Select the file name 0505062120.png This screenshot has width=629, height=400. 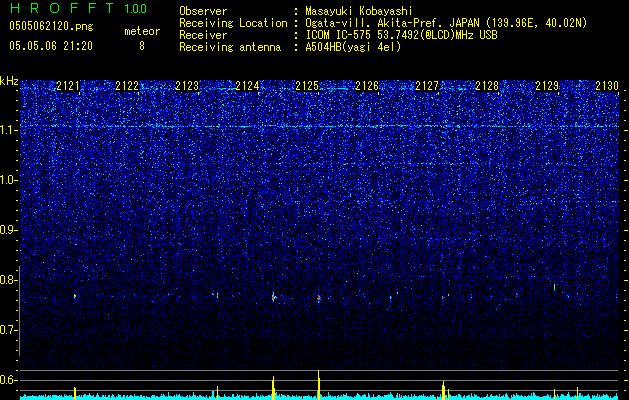pos(51,27)
